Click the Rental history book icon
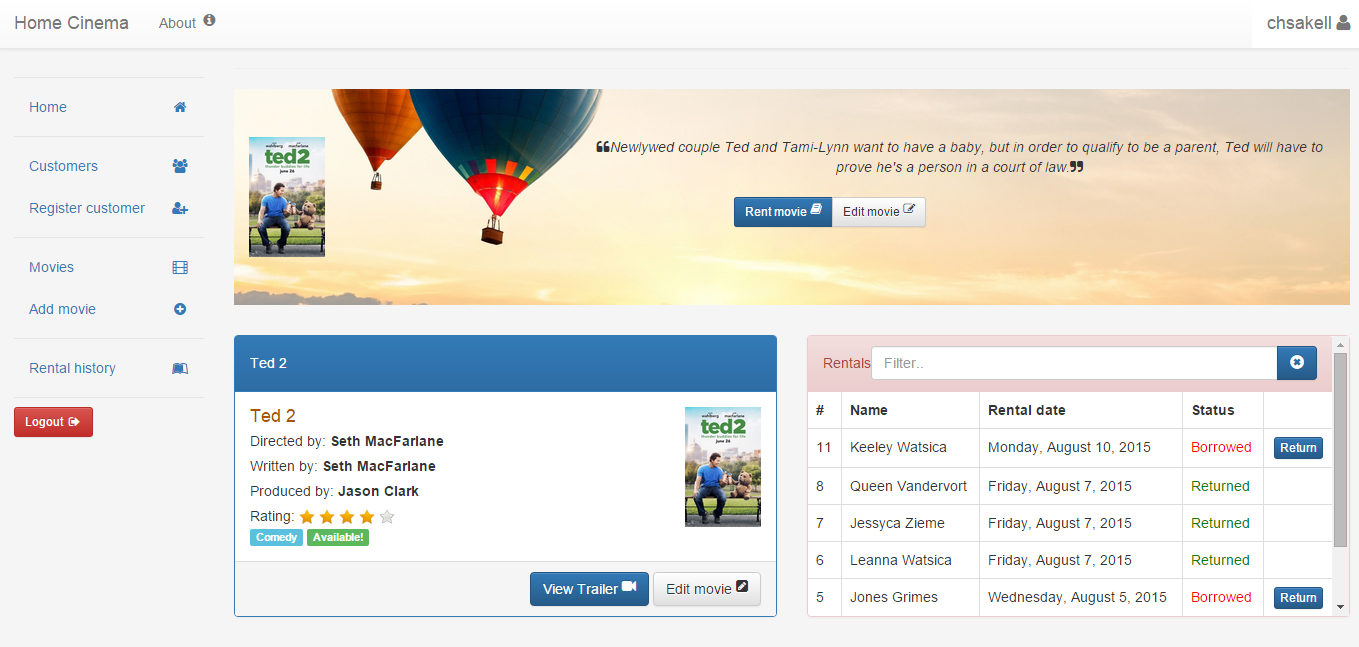This screenshot has height=647, width=1359. coord(180,368)
